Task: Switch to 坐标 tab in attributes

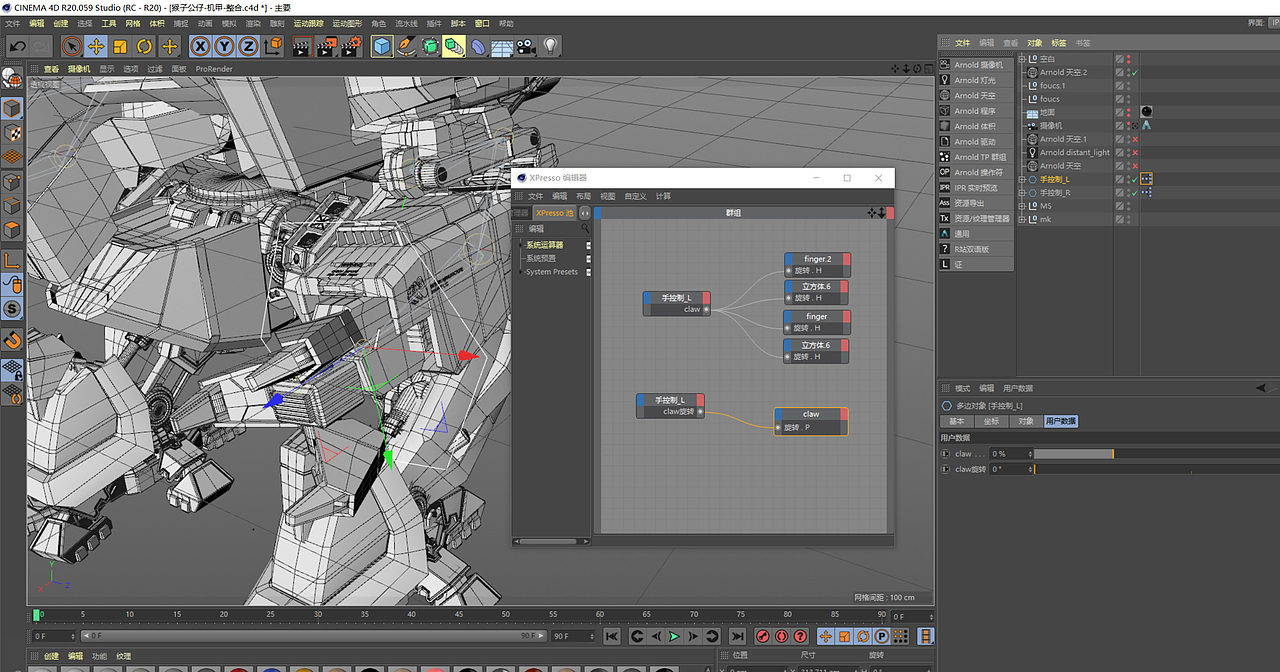Action: (x=989, y=421)
